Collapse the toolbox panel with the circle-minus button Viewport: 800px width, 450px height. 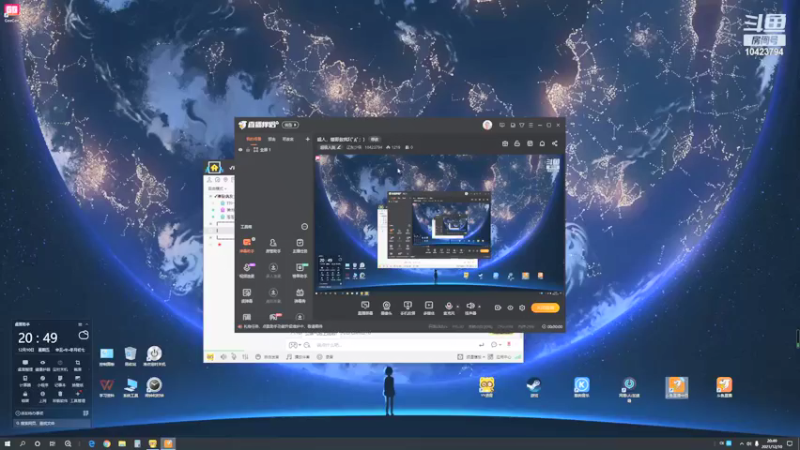(x=304, y=227)
